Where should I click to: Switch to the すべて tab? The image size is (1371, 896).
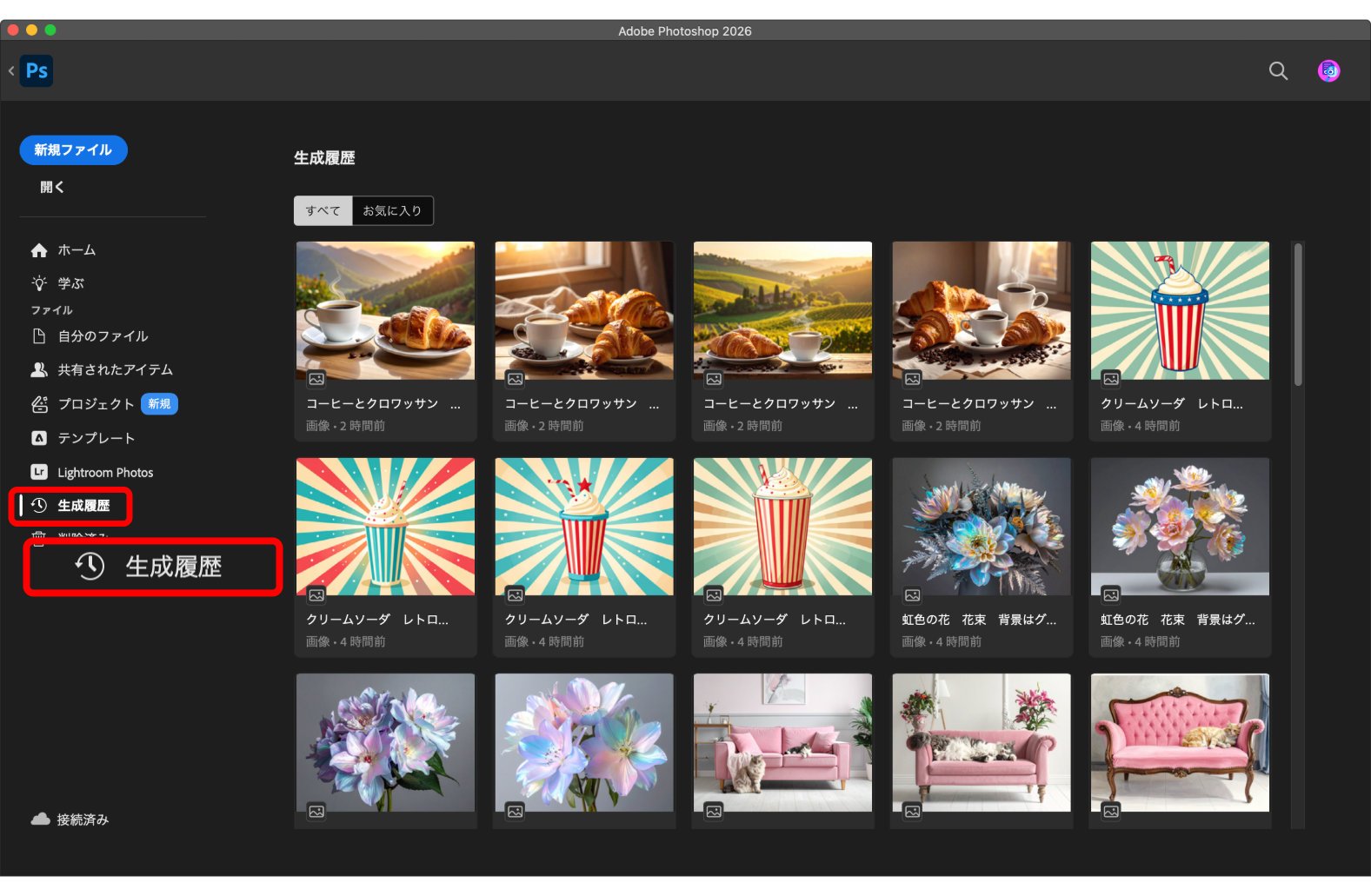point(323,211)
